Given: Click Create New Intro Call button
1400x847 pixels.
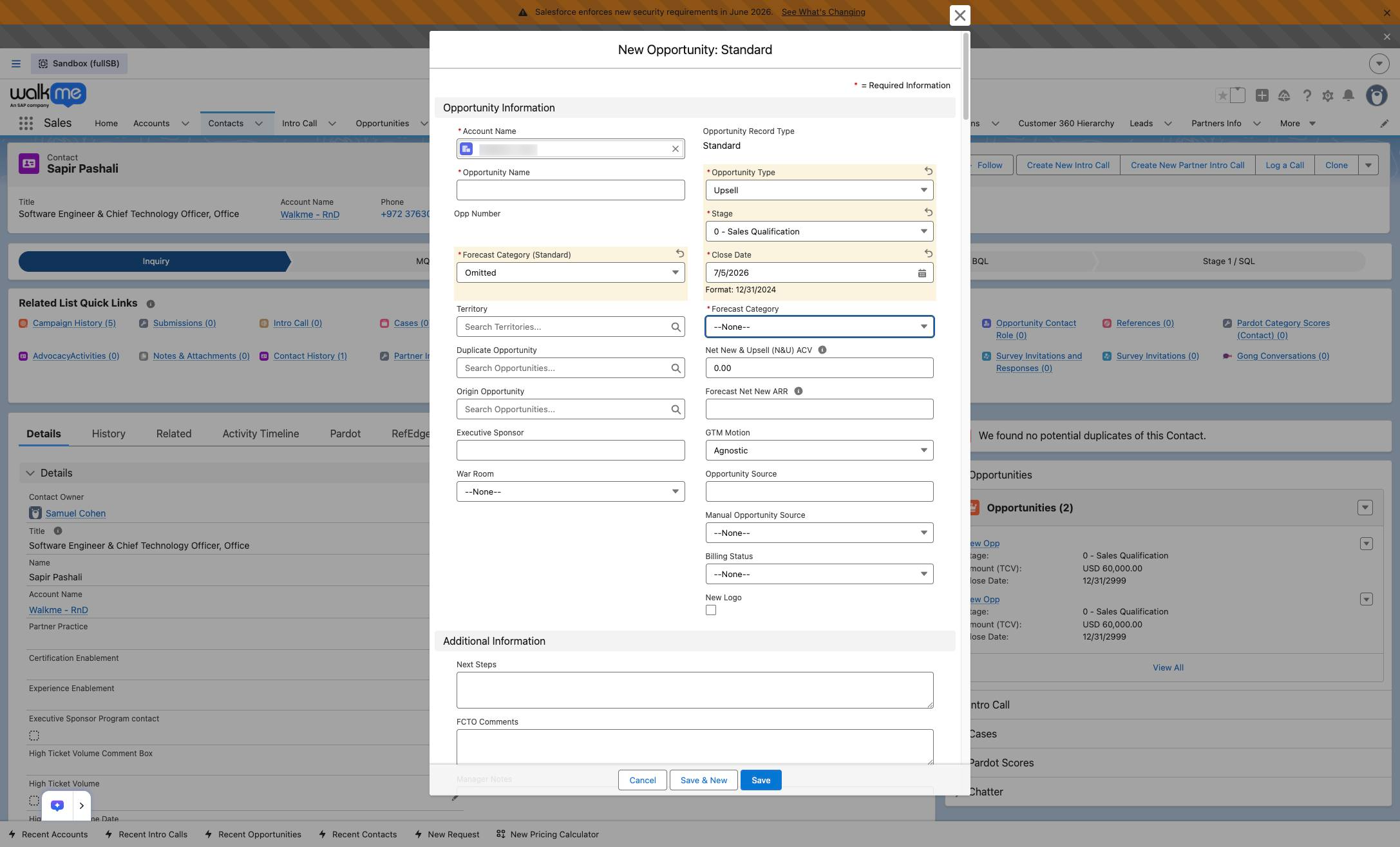Looking at the screenshot, I should pos(1068,165).
